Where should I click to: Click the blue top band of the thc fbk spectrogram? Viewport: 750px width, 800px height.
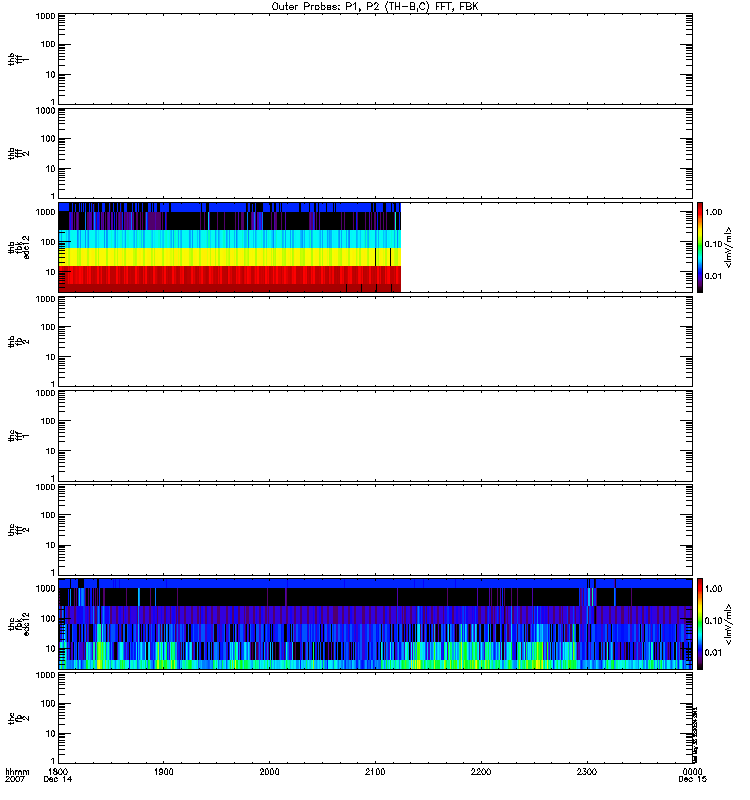click(375, 584)
